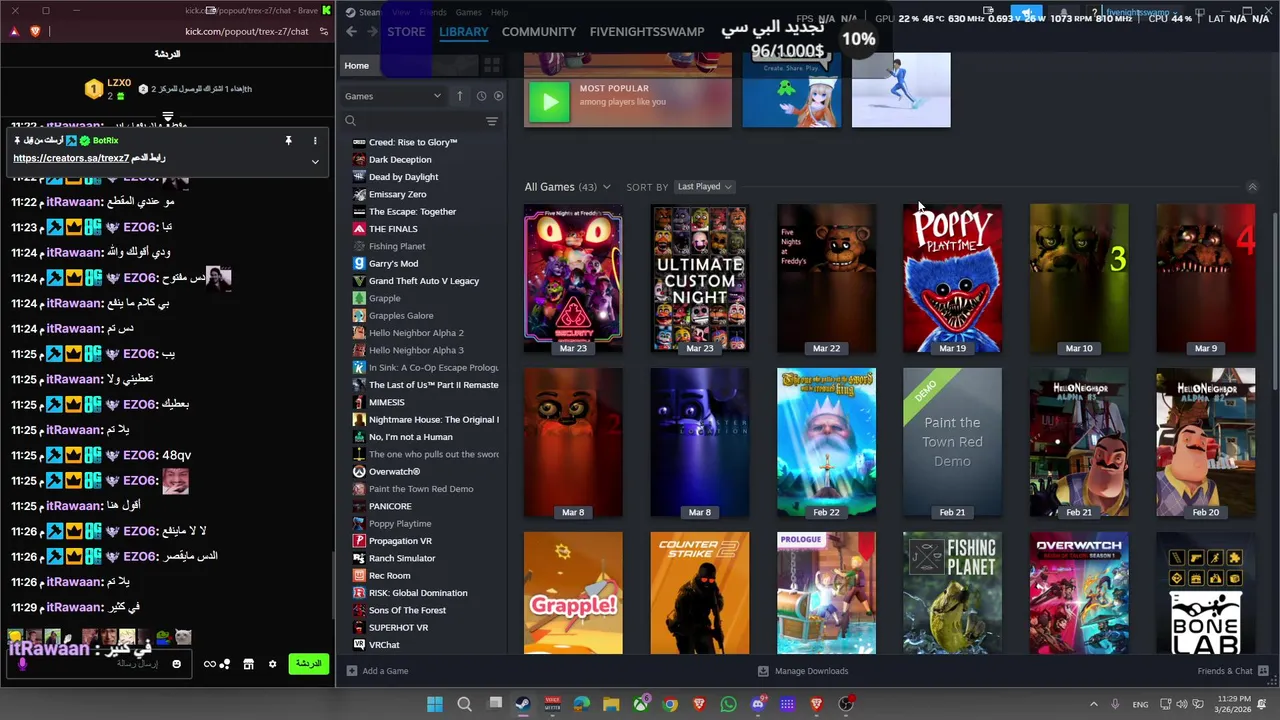Click the Friends & Chat icon
This screenshot has width=1280, height=720.
tap(1262, 671)
